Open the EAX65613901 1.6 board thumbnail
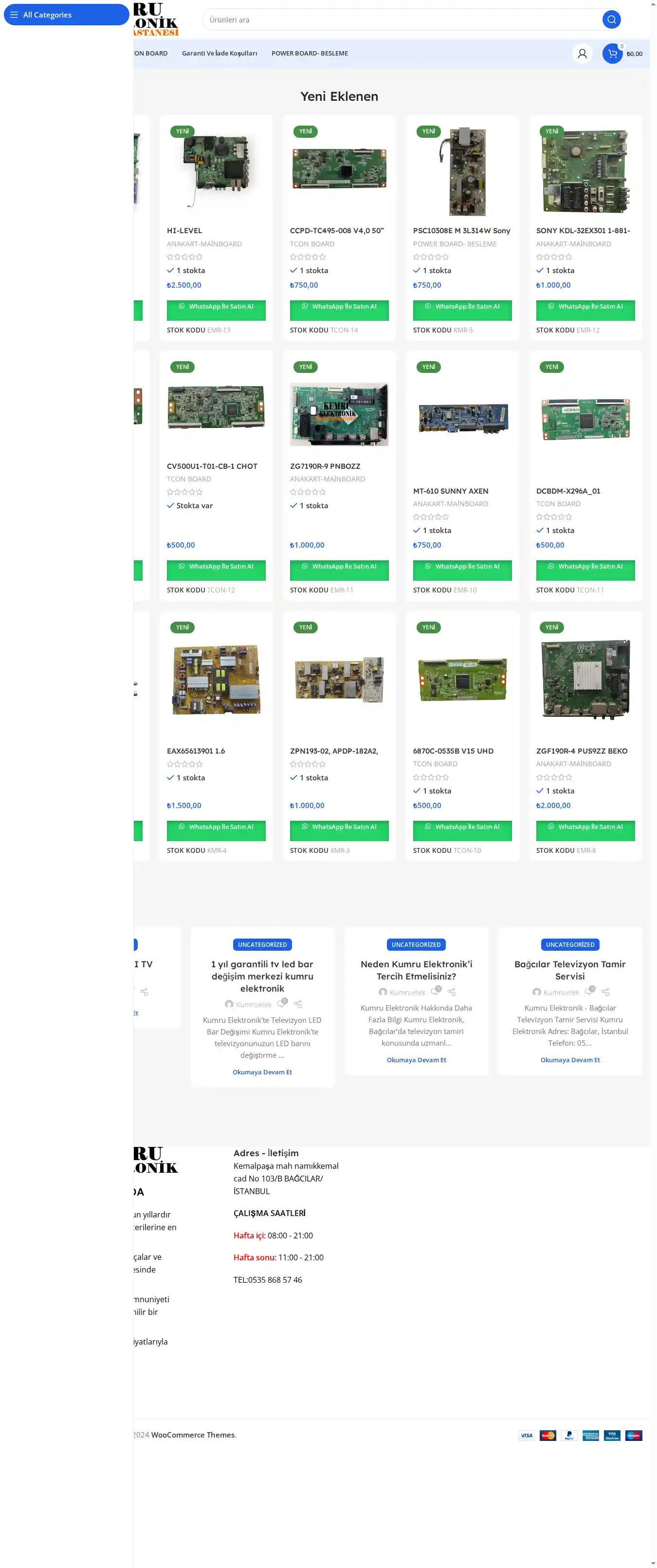Screen dimensions: 657x1568 click(216, 679)
